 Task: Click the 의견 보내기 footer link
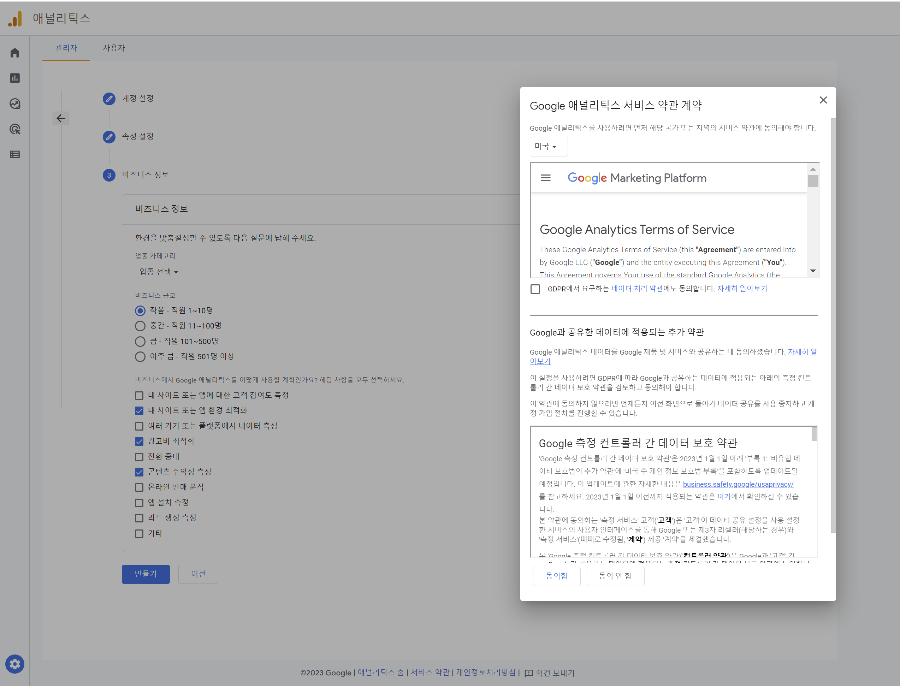coord(555,673)
